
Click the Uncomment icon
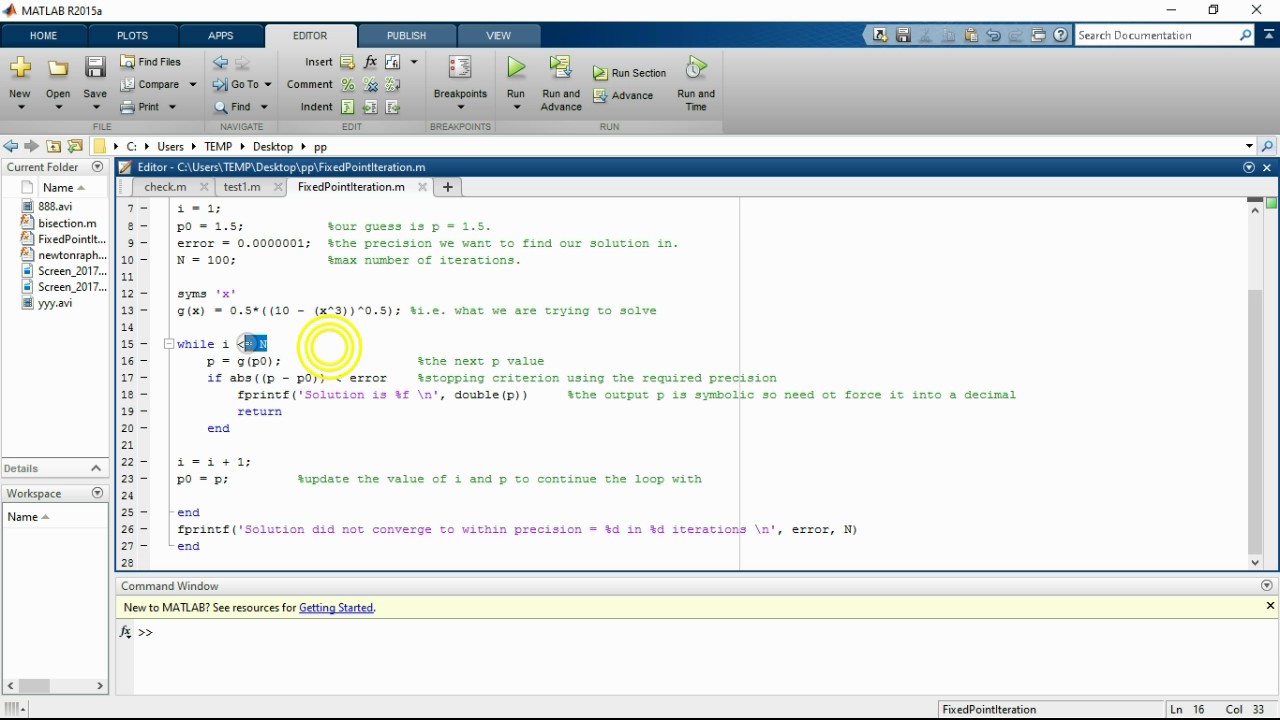(x=370, y=85)
